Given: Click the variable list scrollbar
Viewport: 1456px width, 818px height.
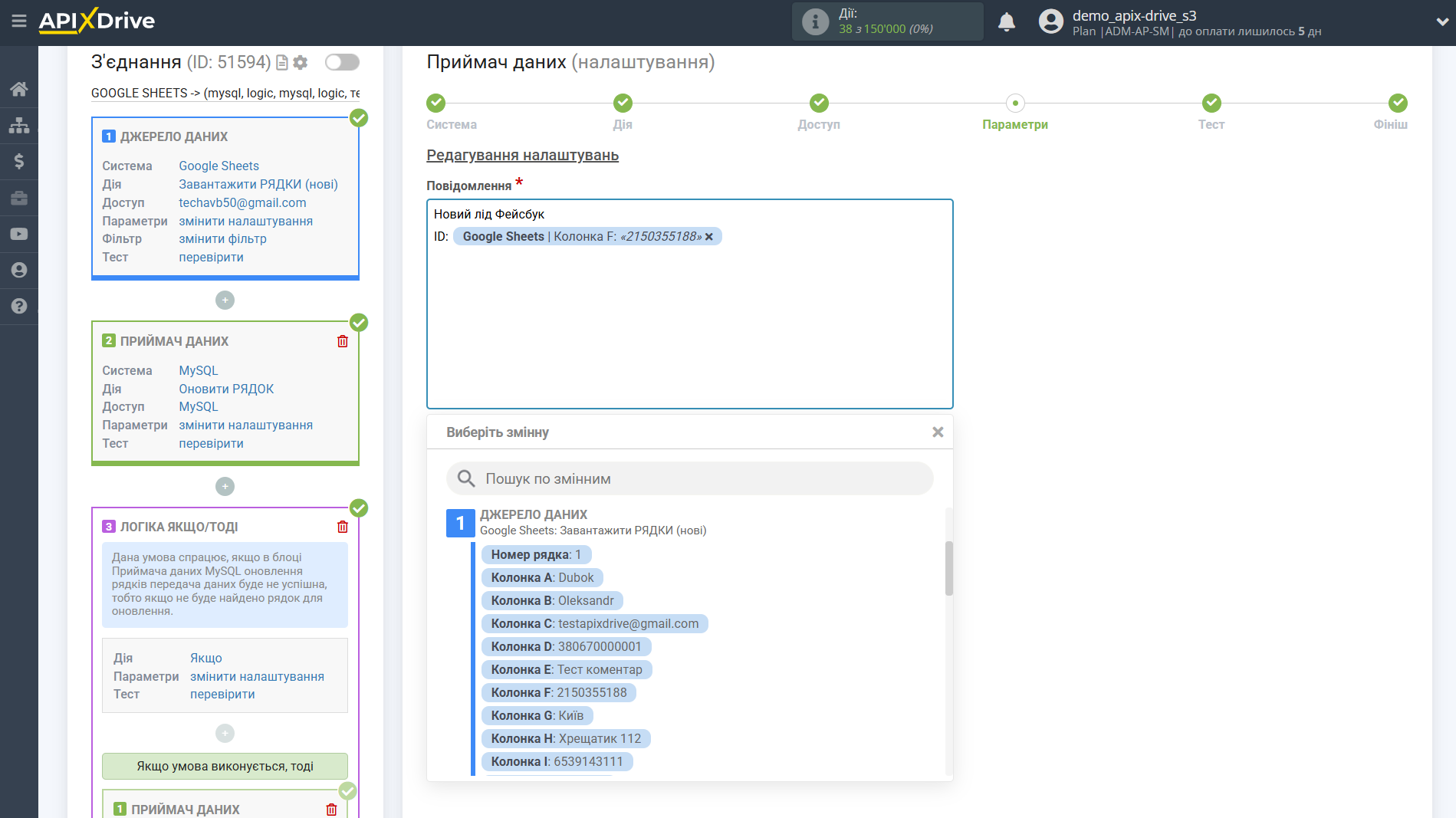Looking at the screenshot, I should coord(949,568).
